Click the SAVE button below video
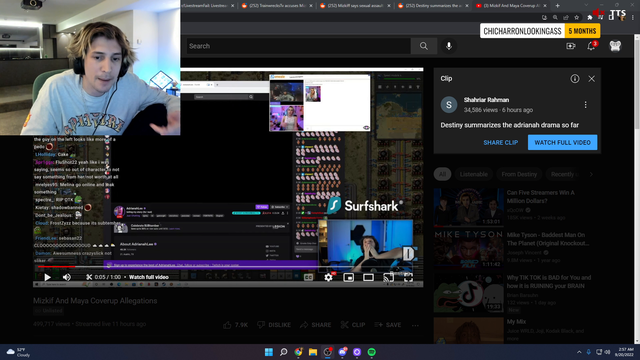The width and height of the screenshot is (640, 360). [388, 325]
